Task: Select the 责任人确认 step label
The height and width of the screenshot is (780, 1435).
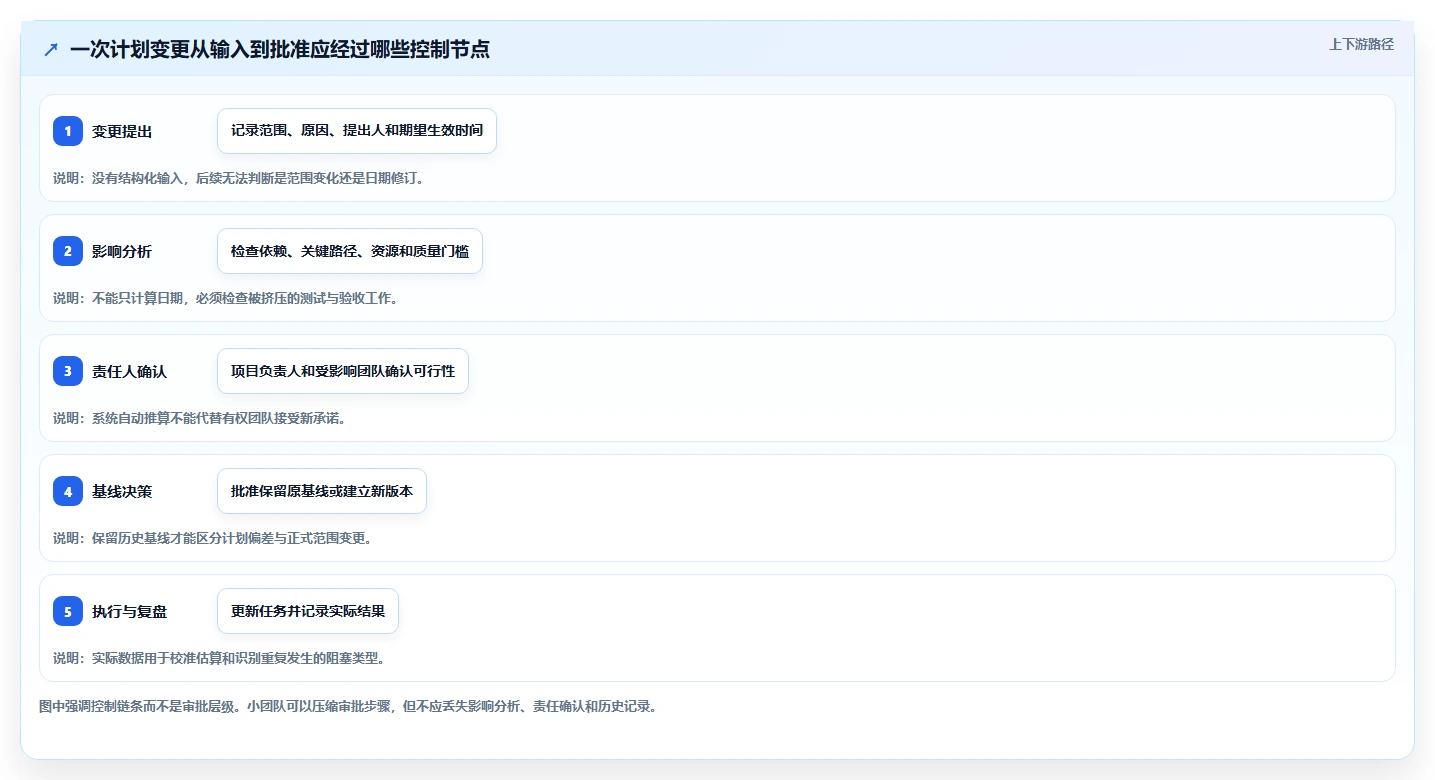Action: [x=129, y=371]
